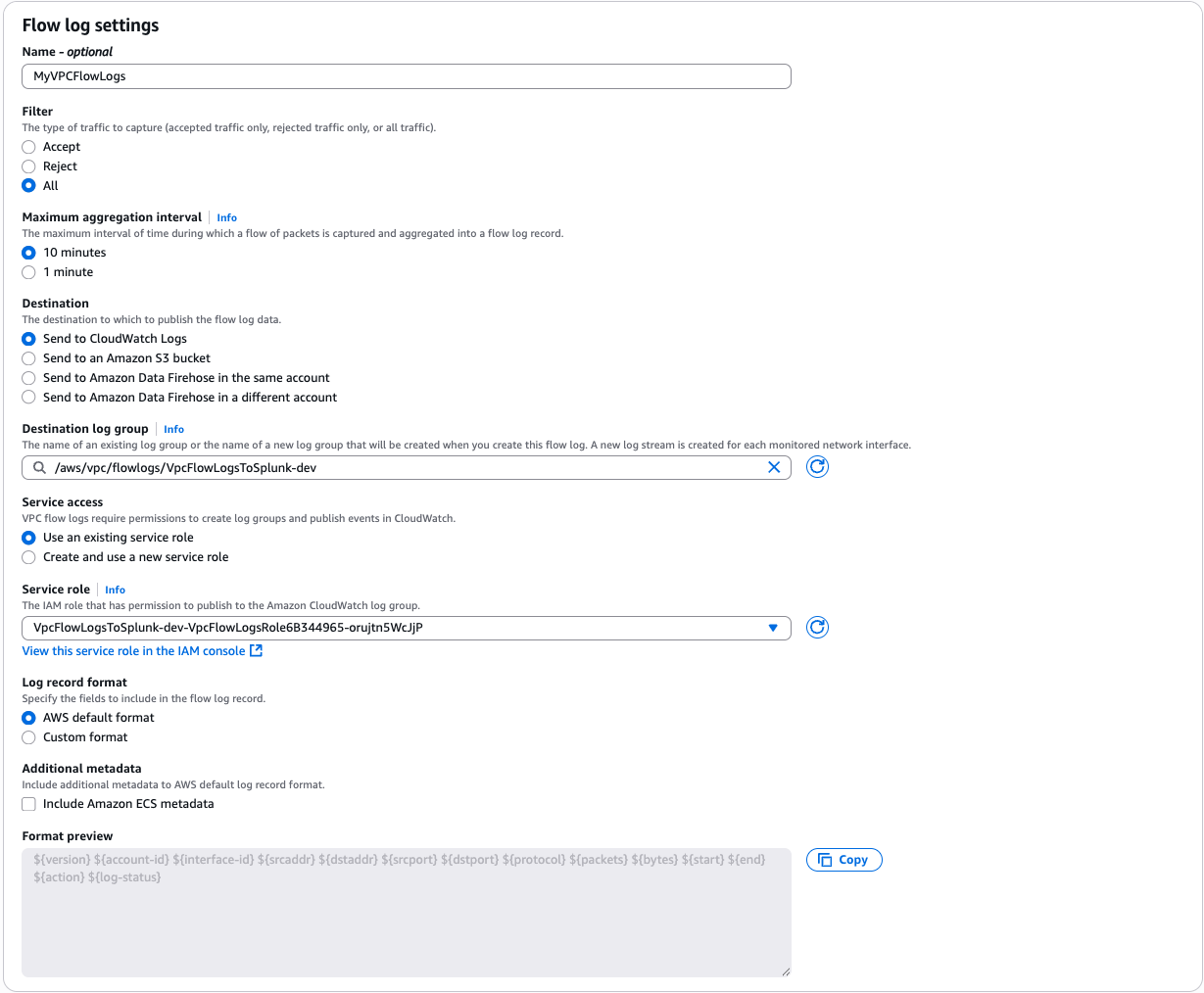Select the Reject traffic filter

[x=28, y=165]
